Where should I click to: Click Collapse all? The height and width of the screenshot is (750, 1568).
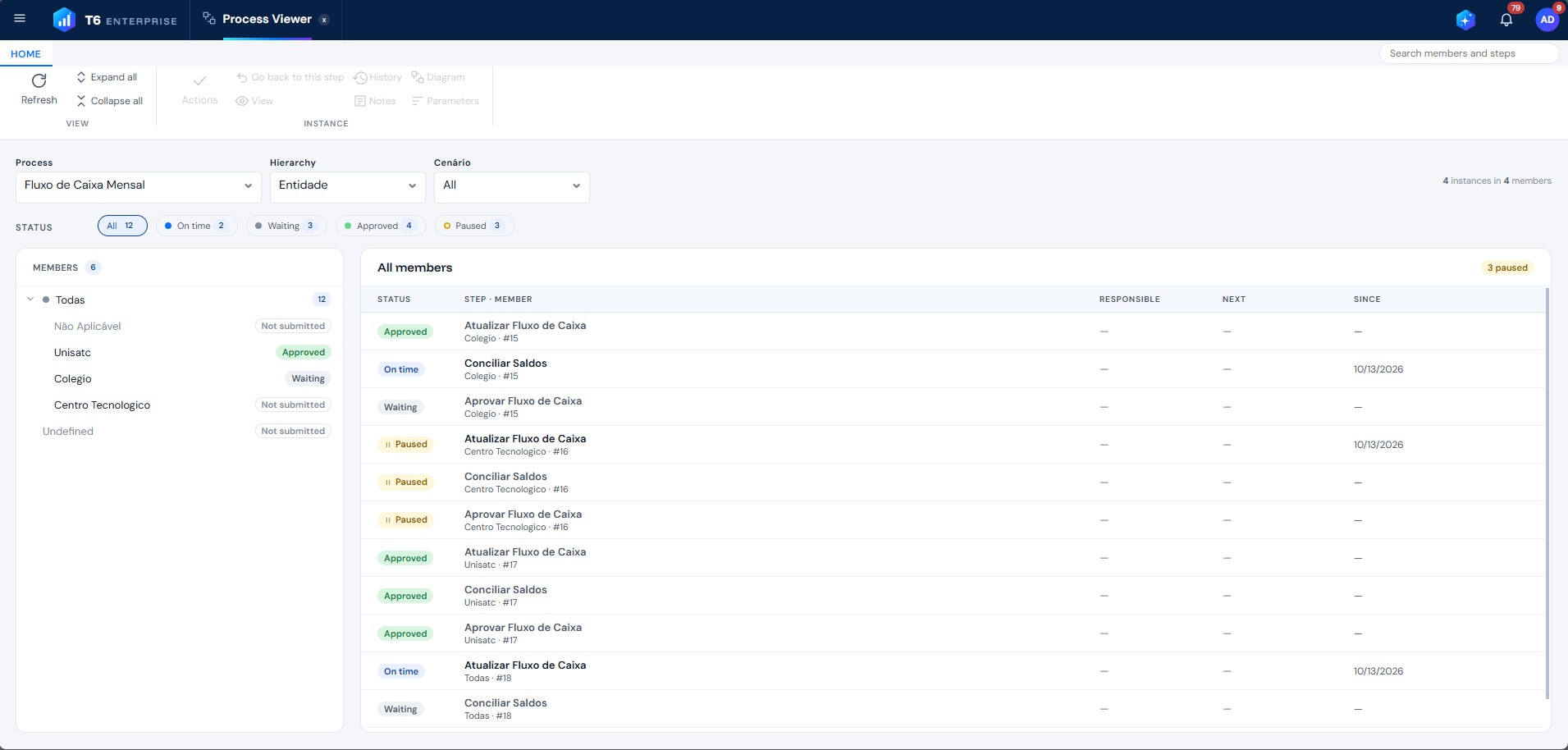pos(110,101)
